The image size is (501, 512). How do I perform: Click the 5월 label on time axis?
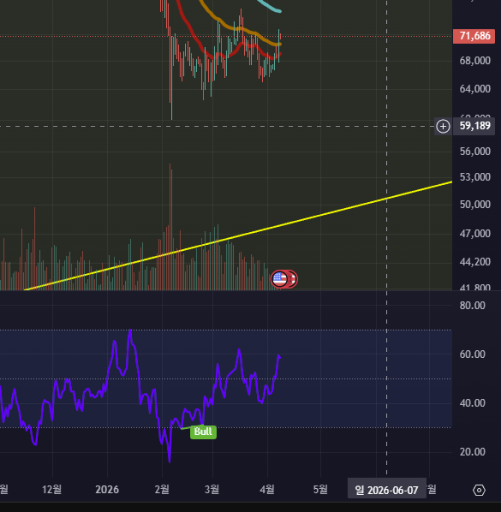320,489
